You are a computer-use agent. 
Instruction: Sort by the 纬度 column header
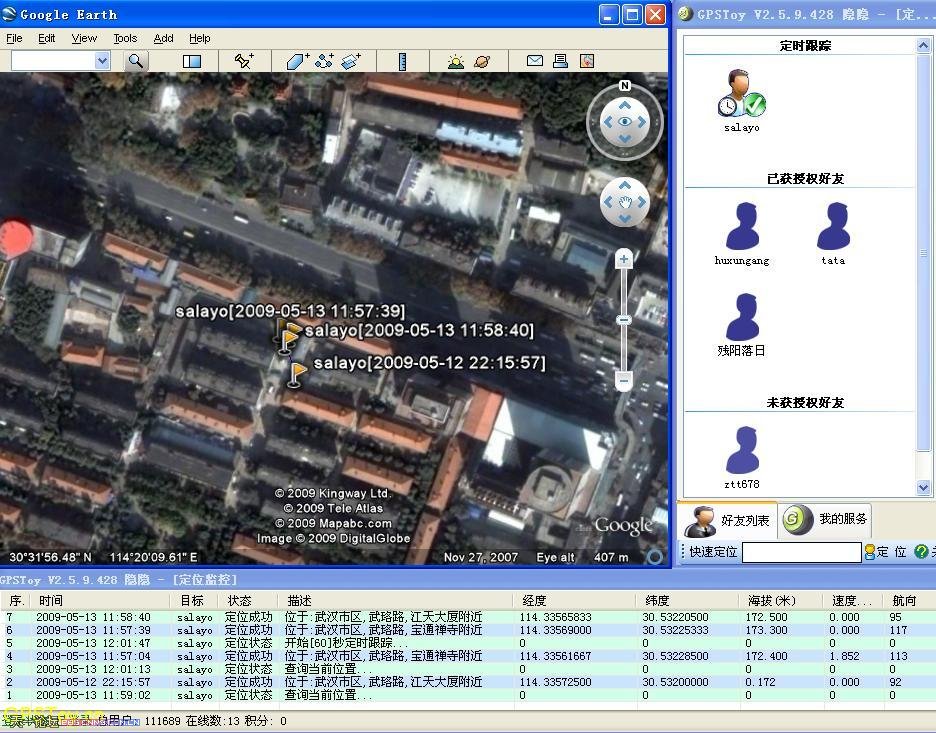click(x=687, y=600)
